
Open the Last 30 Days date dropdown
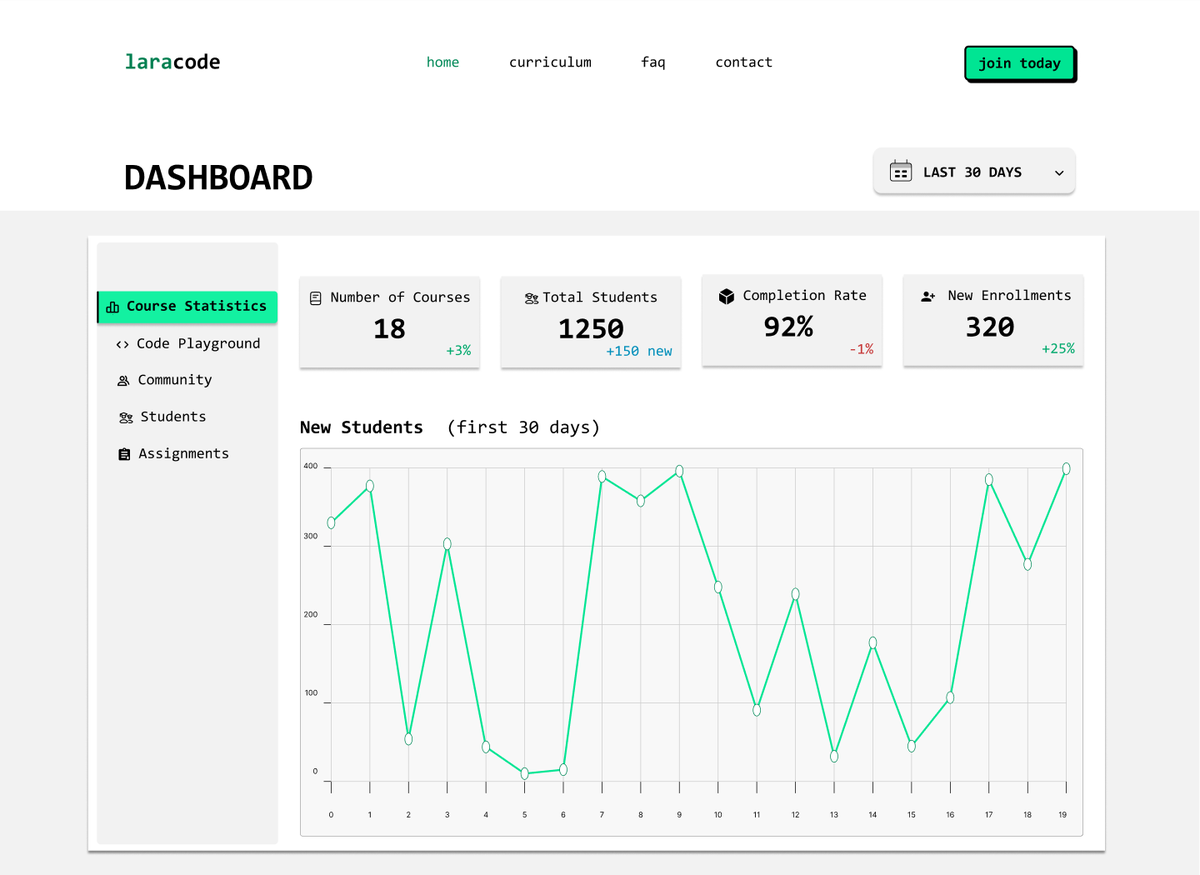click(x=974, y=172)
